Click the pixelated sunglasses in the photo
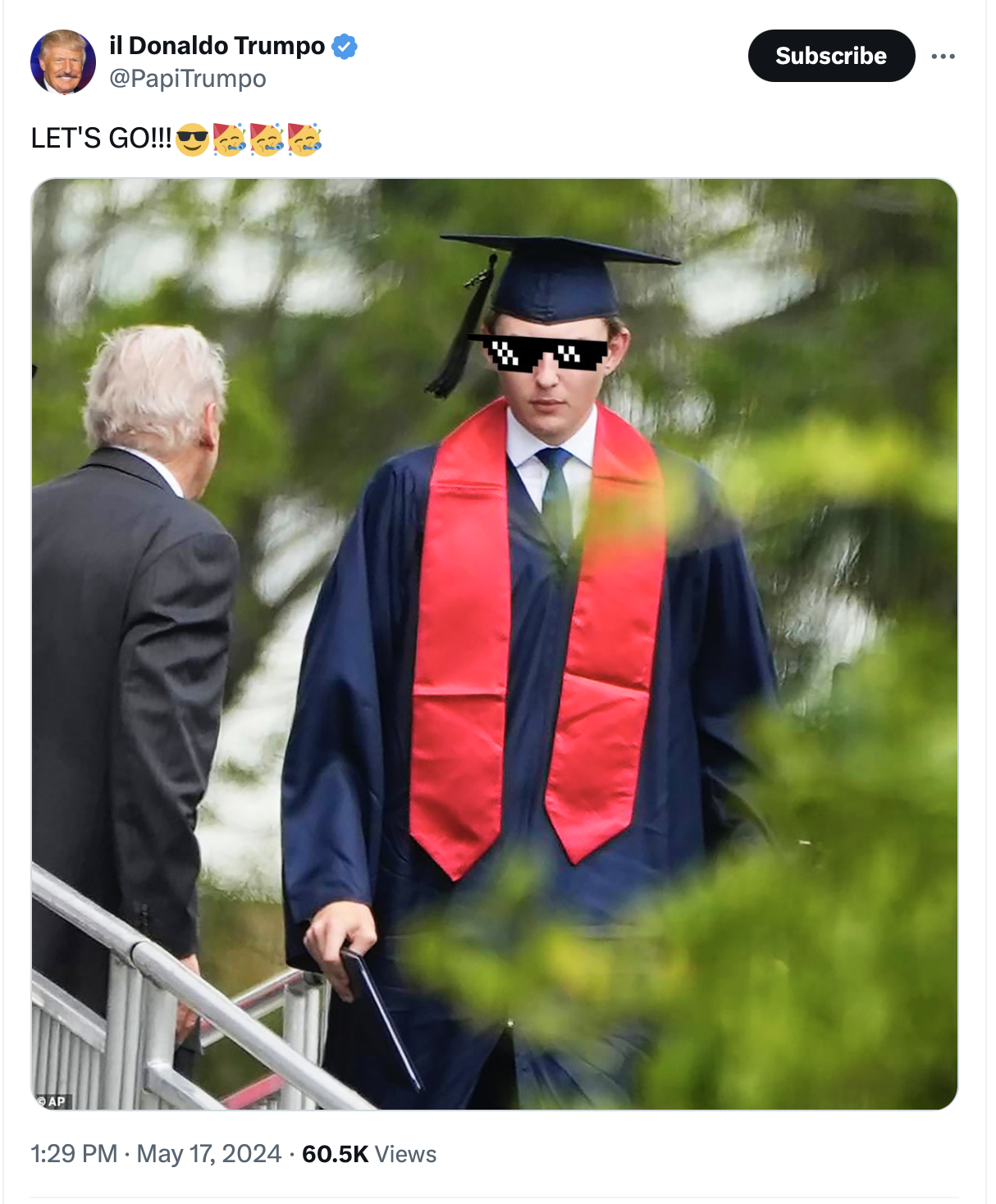The image size is (996, 1204). [x=538, y=353]
